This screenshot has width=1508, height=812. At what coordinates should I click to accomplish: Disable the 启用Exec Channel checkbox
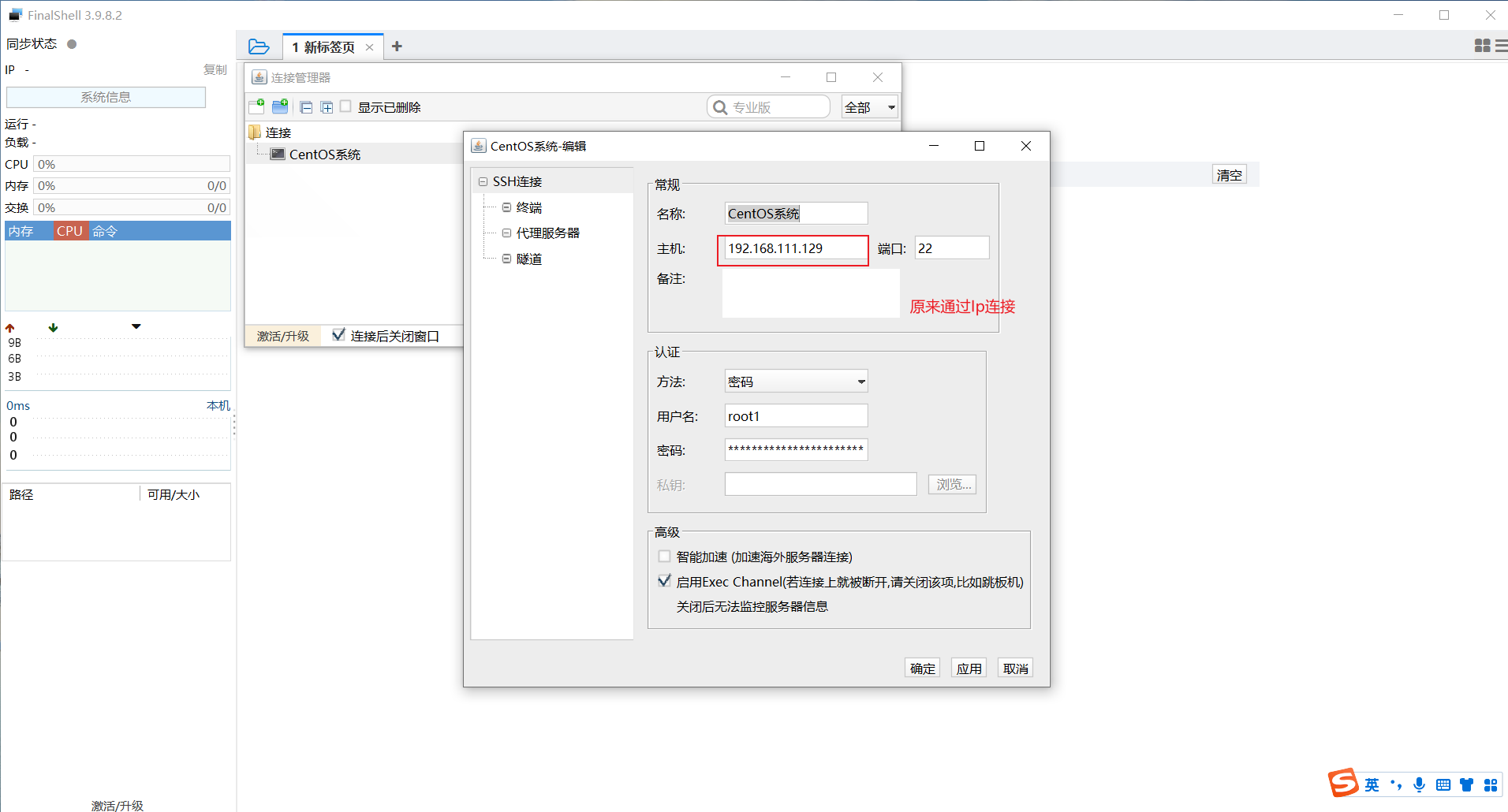click(x=664, y=581)
